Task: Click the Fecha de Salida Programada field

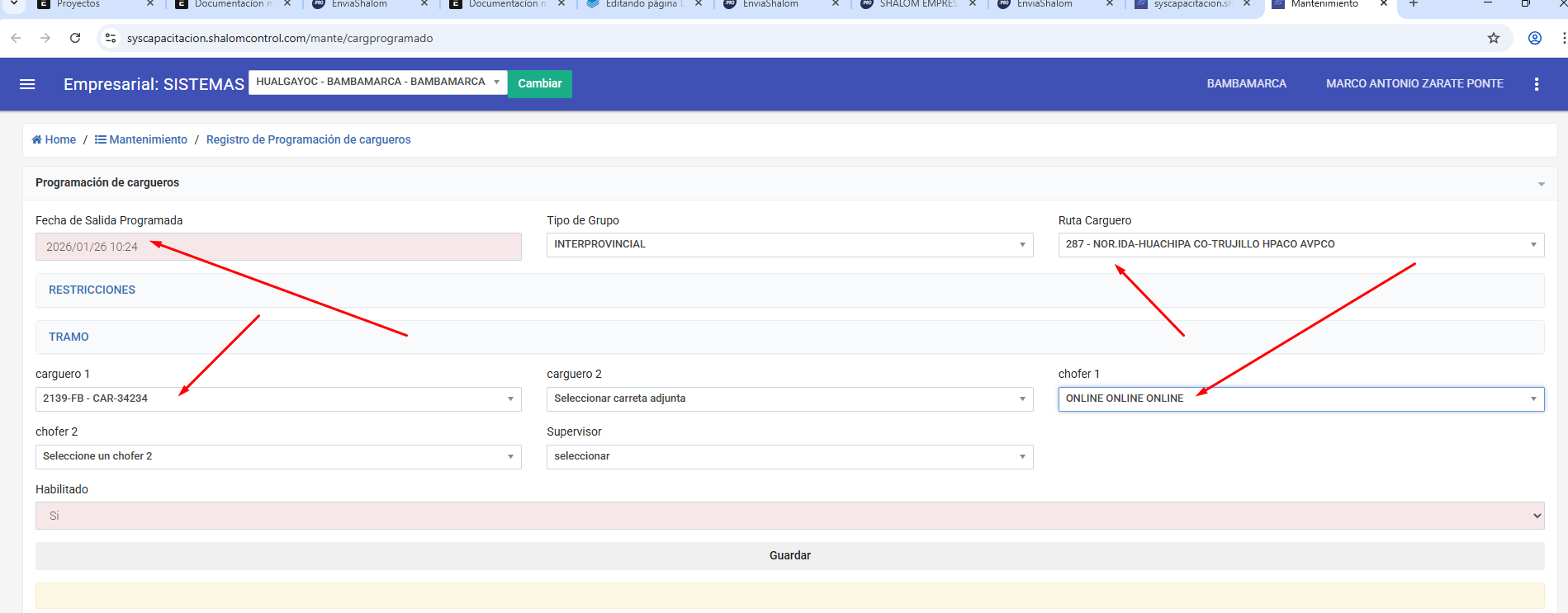Action: pos(277,247)
